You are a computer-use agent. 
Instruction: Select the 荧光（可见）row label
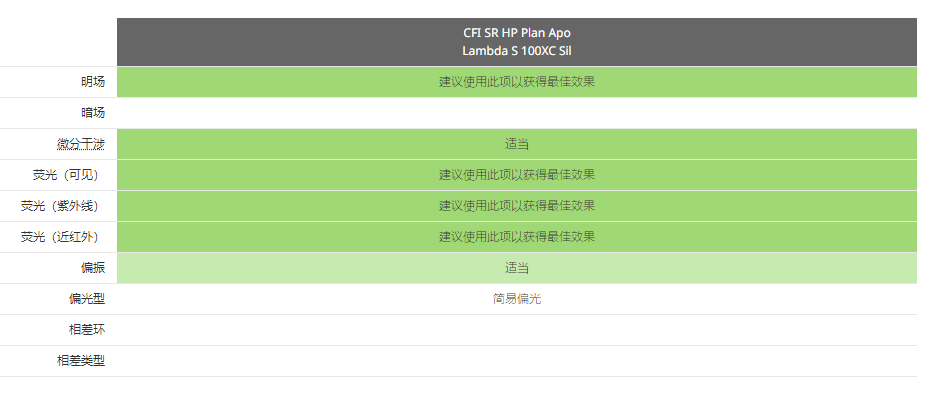(65, 175)
